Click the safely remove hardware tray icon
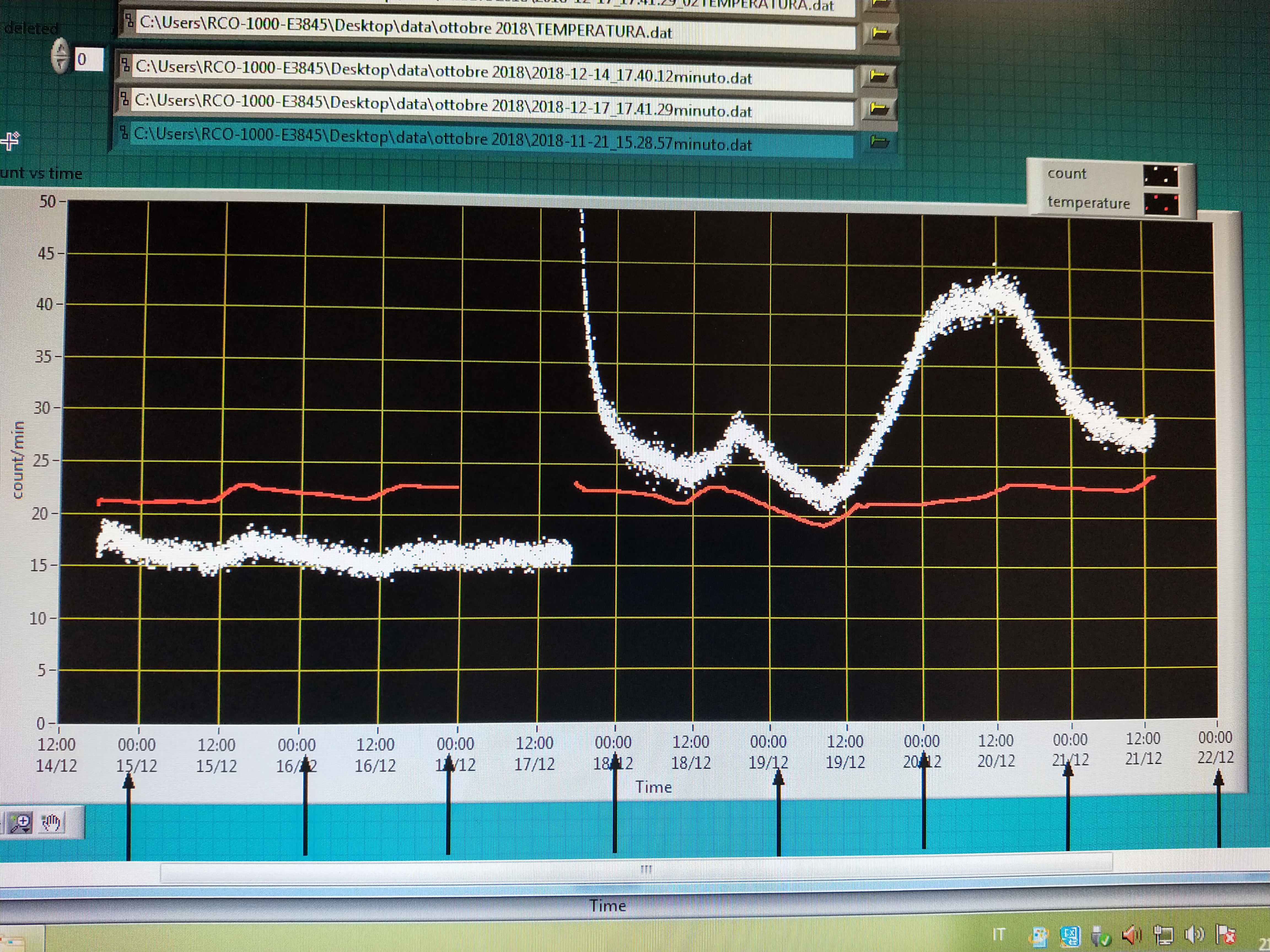 pos(1100,937)
